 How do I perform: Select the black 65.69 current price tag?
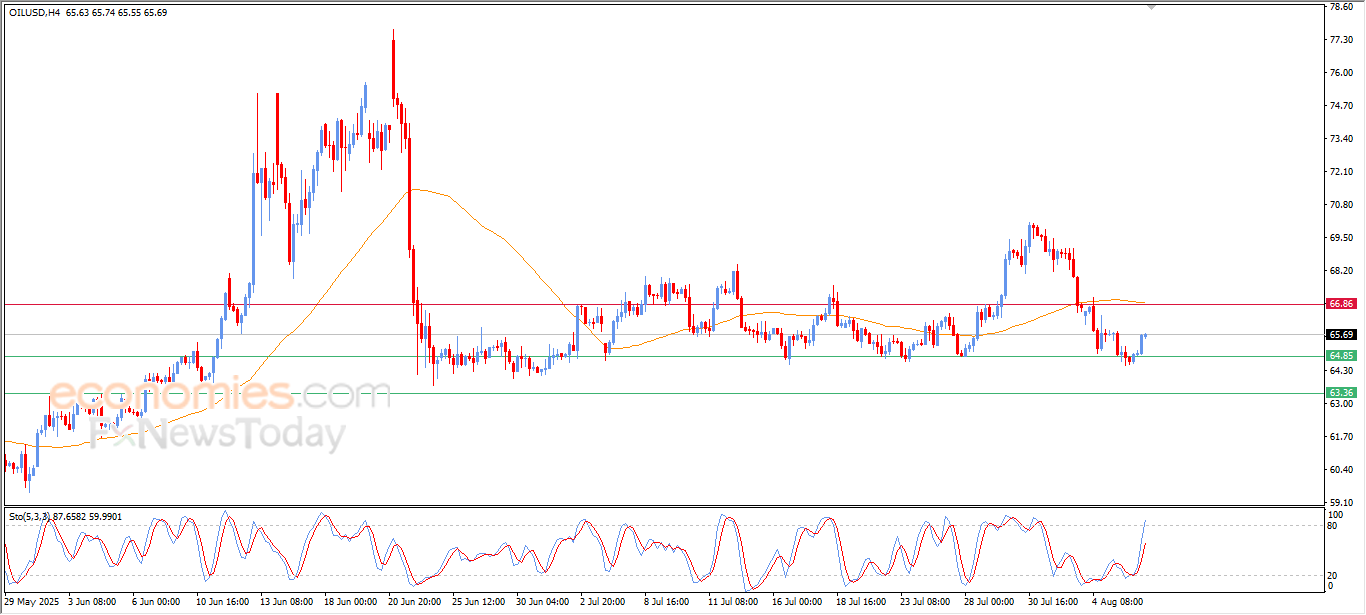tap(1341, 335)
